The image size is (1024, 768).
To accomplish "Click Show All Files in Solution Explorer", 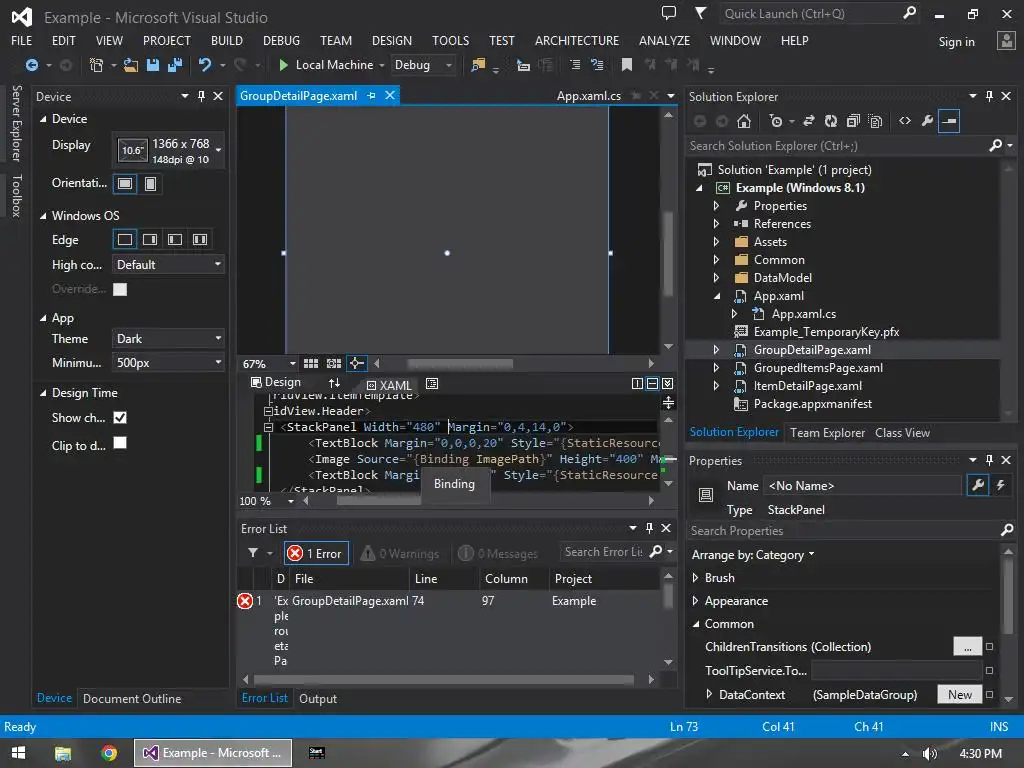I will tap(876, 121).
